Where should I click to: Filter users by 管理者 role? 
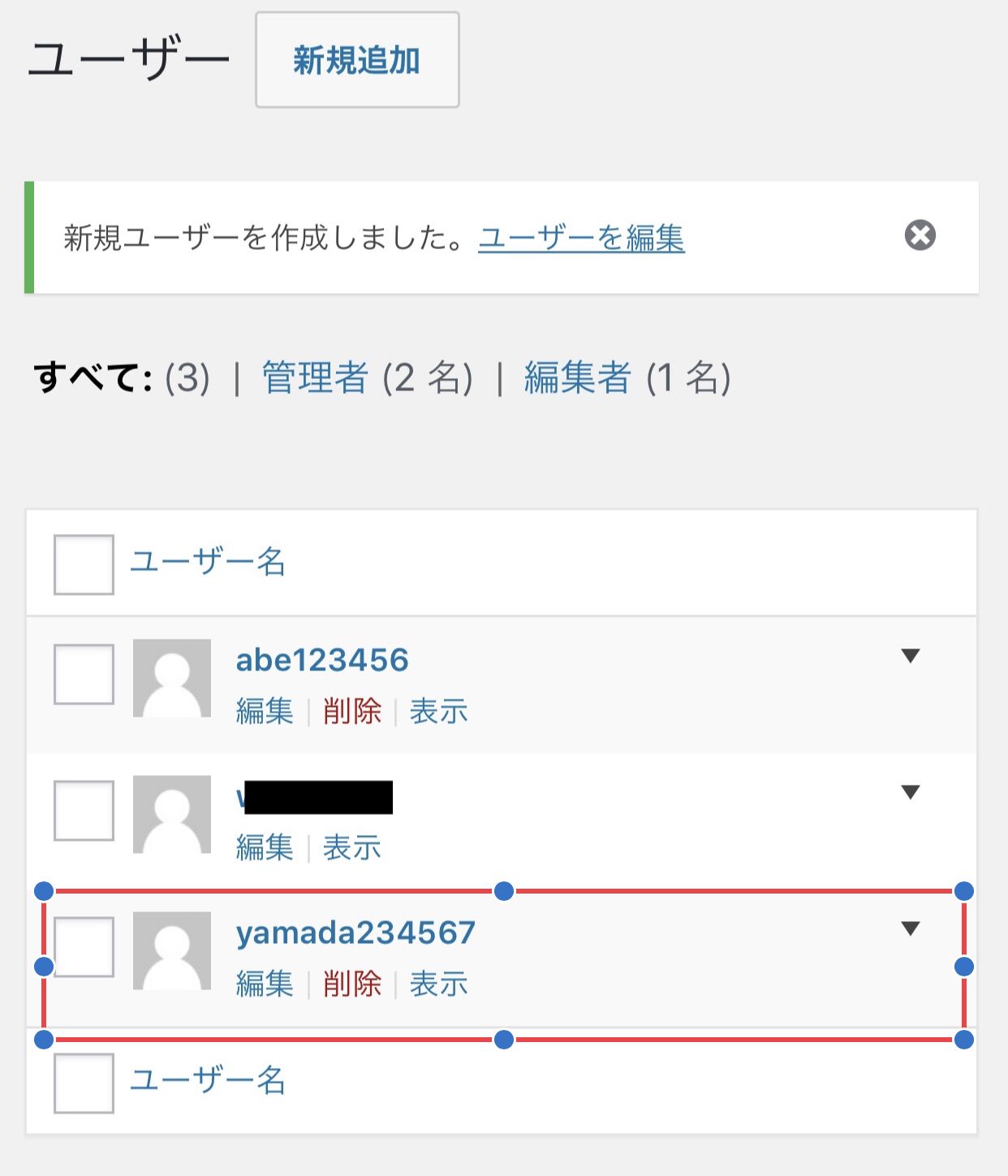[315, 378]
